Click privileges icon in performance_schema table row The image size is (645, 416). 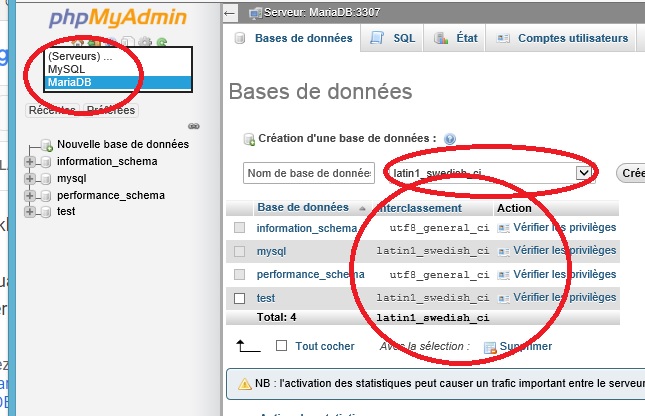pos(503,275)
